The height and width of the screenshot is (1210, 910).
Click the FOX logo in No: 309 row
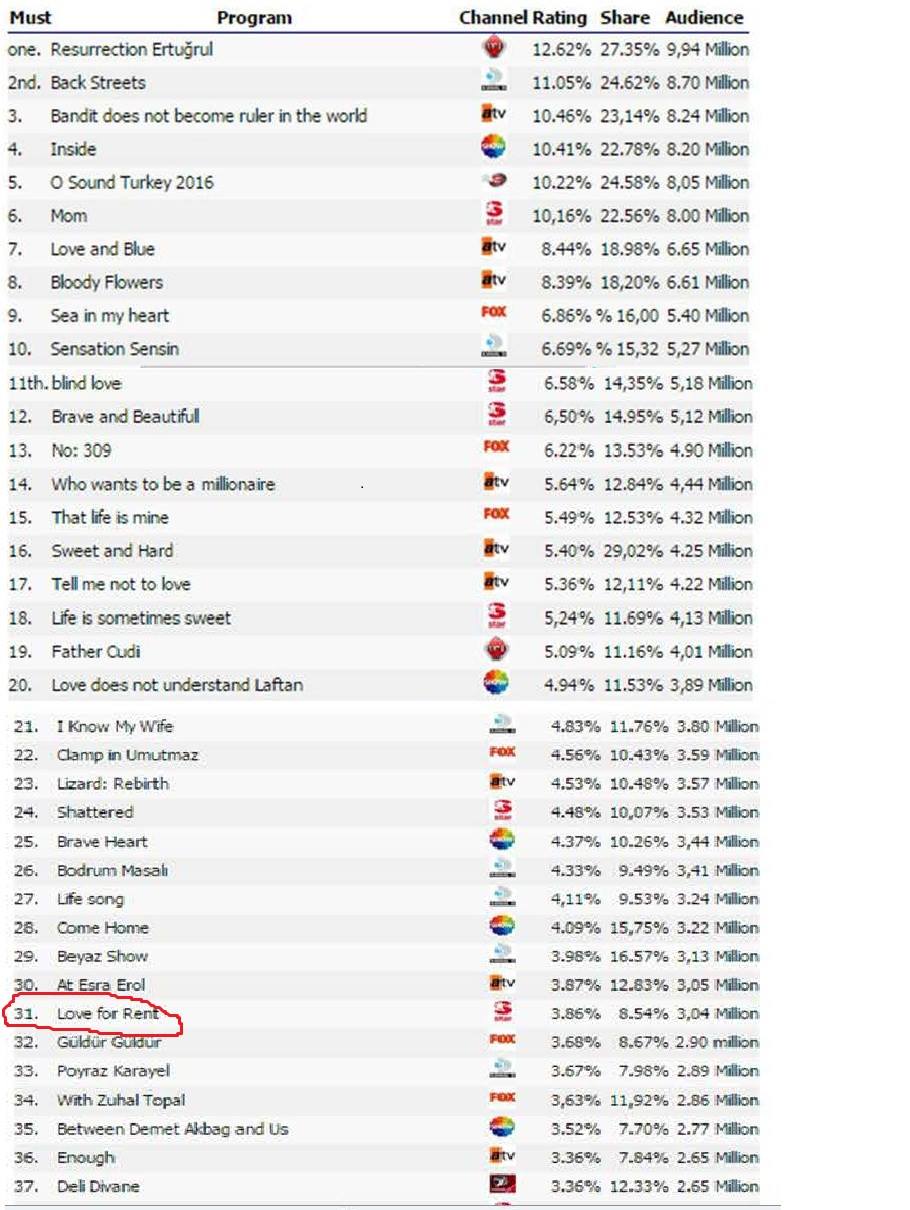coord(495,448)
